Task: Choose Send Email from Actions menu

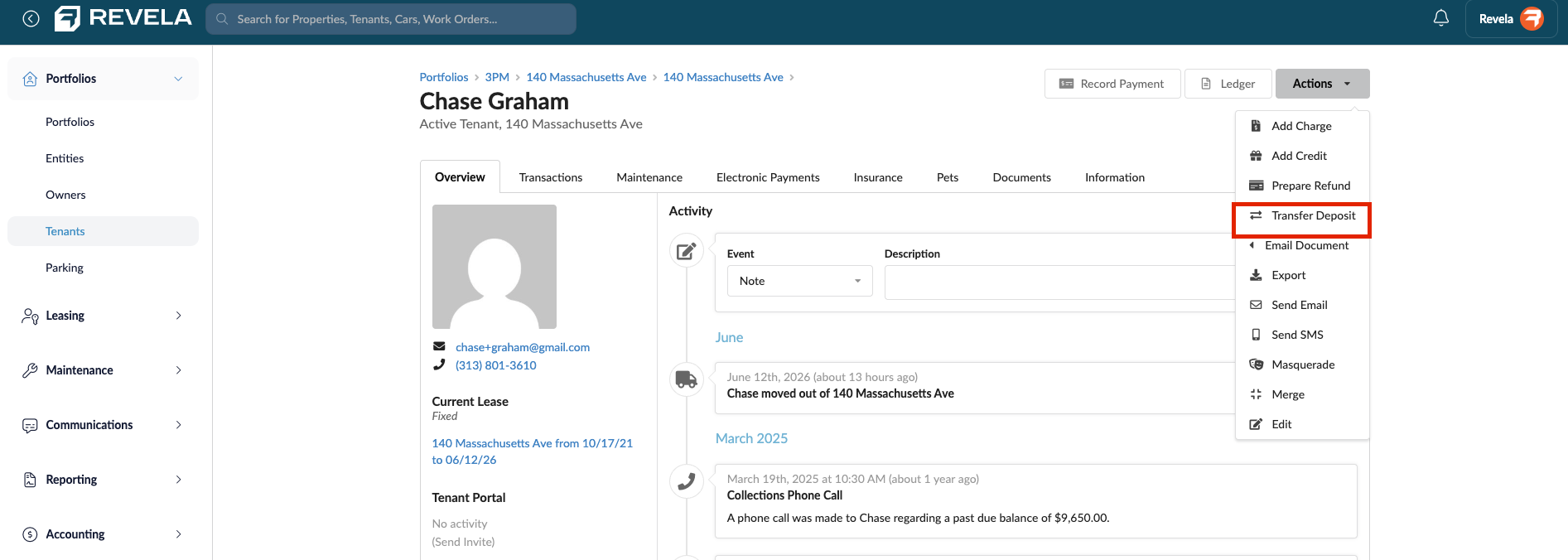Action: point(1301,305)
